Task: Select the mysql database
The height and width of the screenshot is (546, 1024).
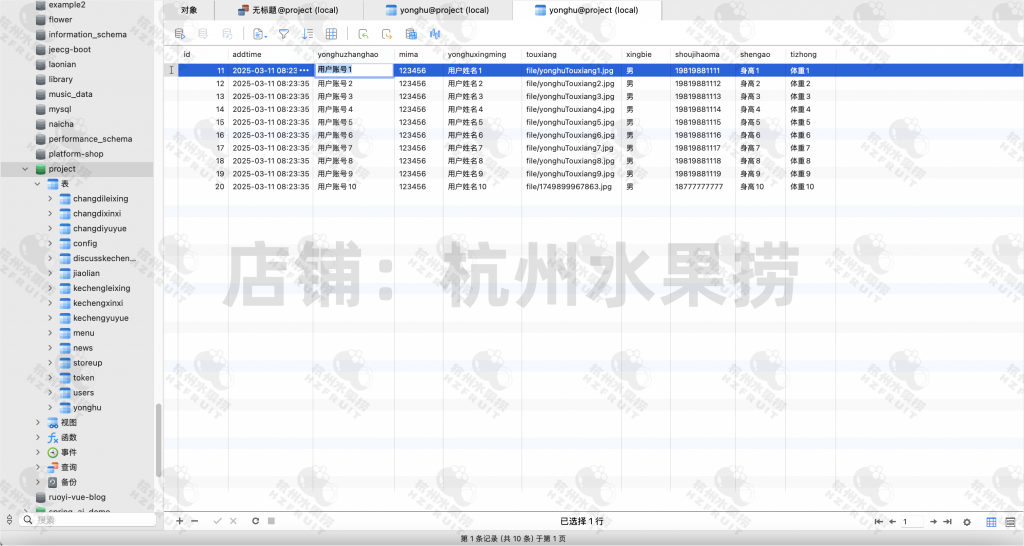Action: click(59, 109)
